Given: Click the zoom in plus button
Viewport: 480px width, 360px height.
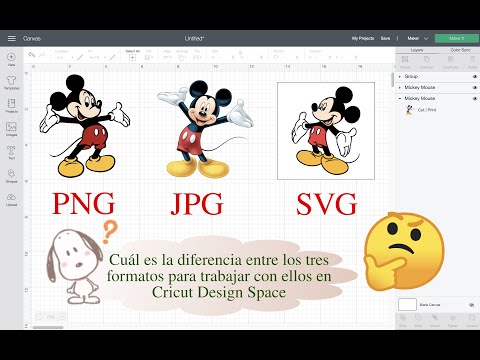Looking at the screenshot, I should 62,316.
